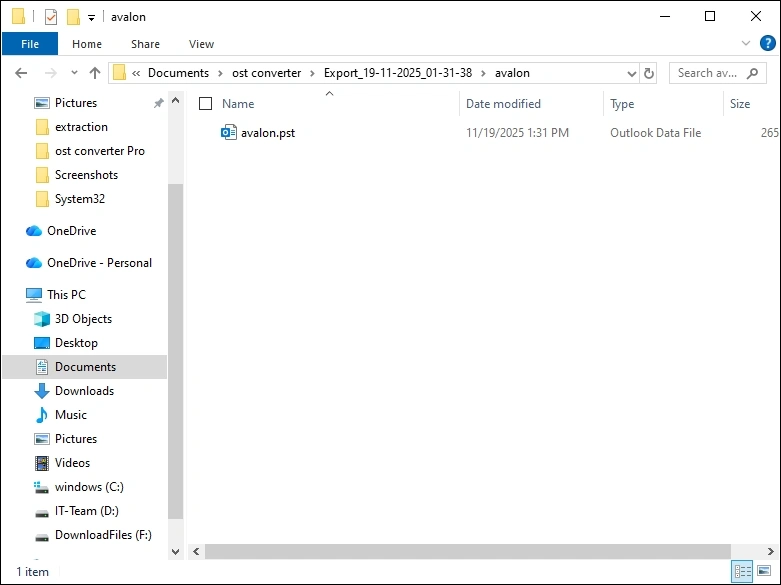Screen dimensions: 781x585
Task: Click the ost converter breadcrumb
Action: click(x=266, y=73)
